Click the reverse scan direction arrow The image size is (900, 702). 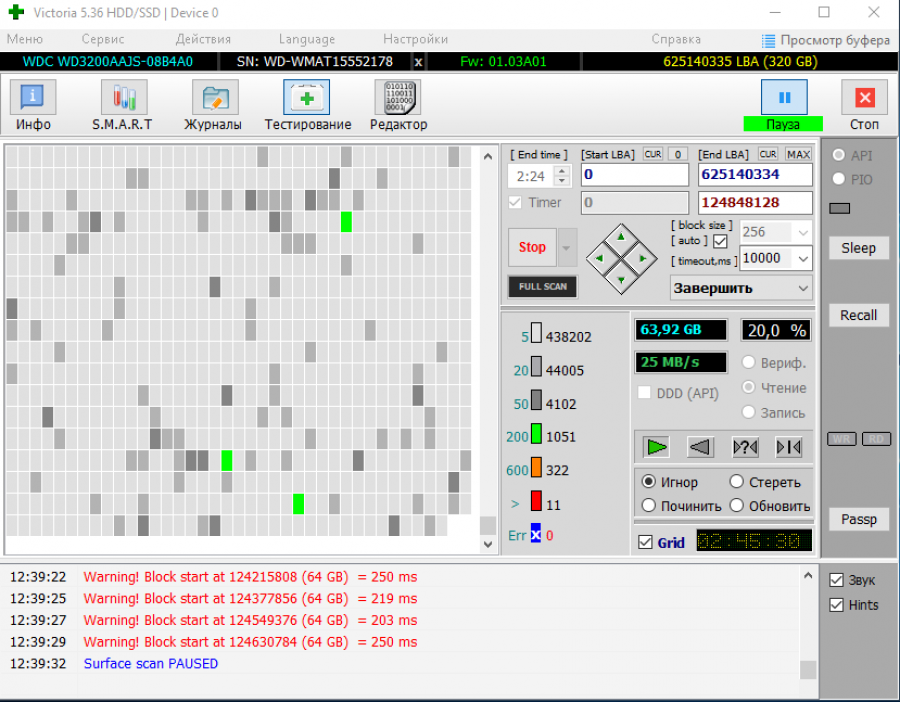(x=701, y=447)
